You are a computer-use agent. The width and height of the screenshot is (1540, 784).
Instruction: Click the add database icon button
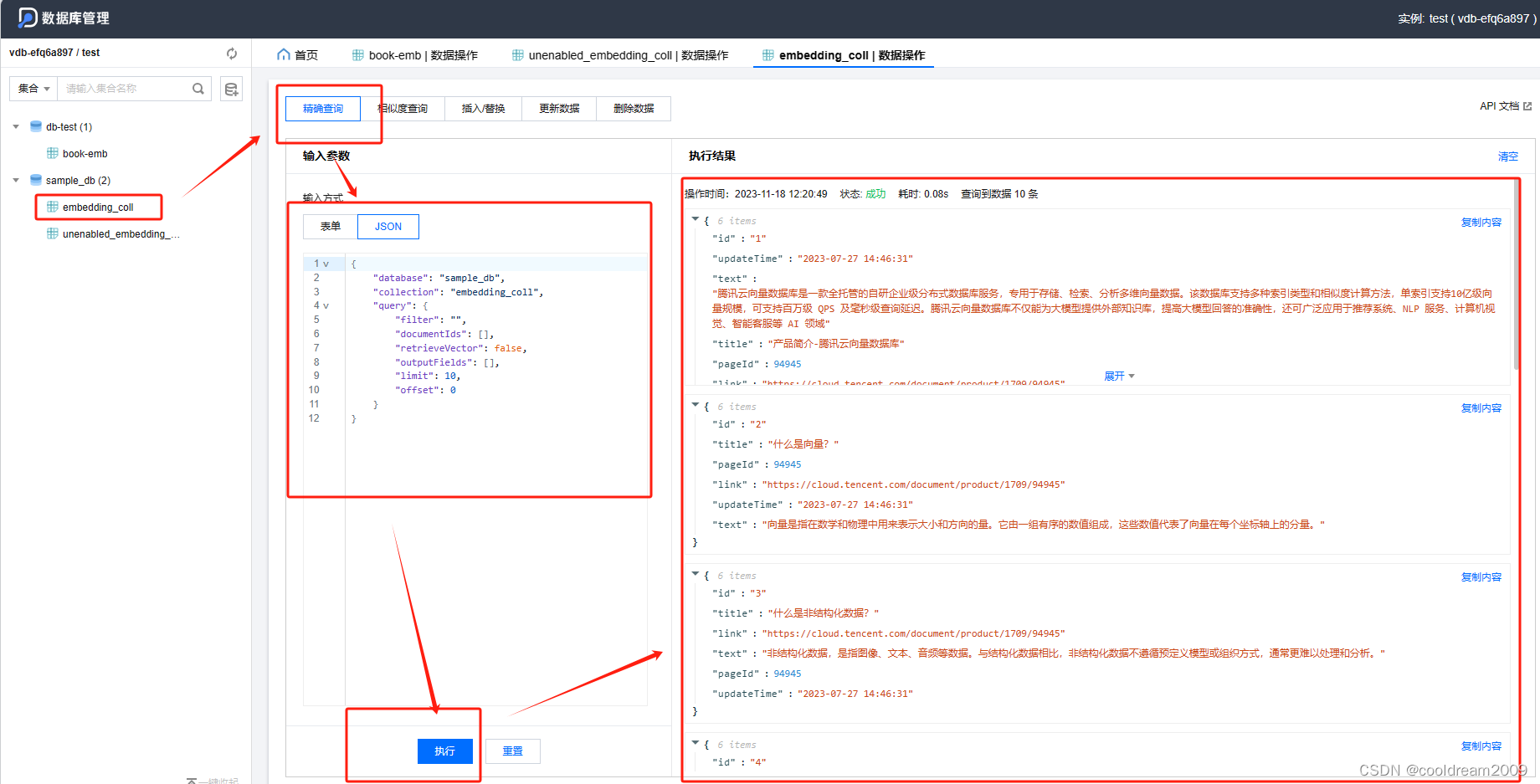(232, 89)
